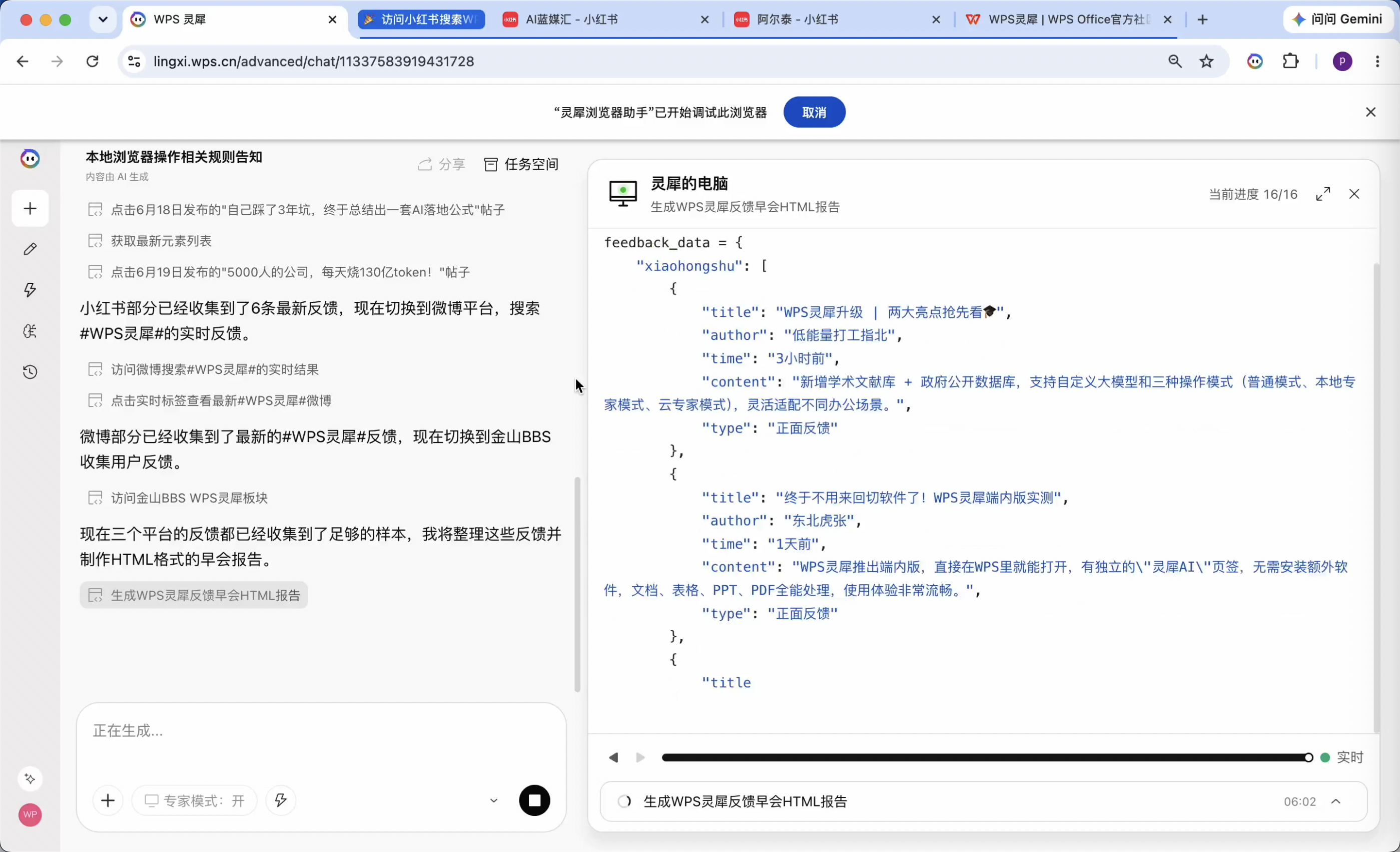Viewport: 1400px width, 852px height.
Task: Expand the Lingxi computer panel to fullscreen
Action: coord(1323,194)
